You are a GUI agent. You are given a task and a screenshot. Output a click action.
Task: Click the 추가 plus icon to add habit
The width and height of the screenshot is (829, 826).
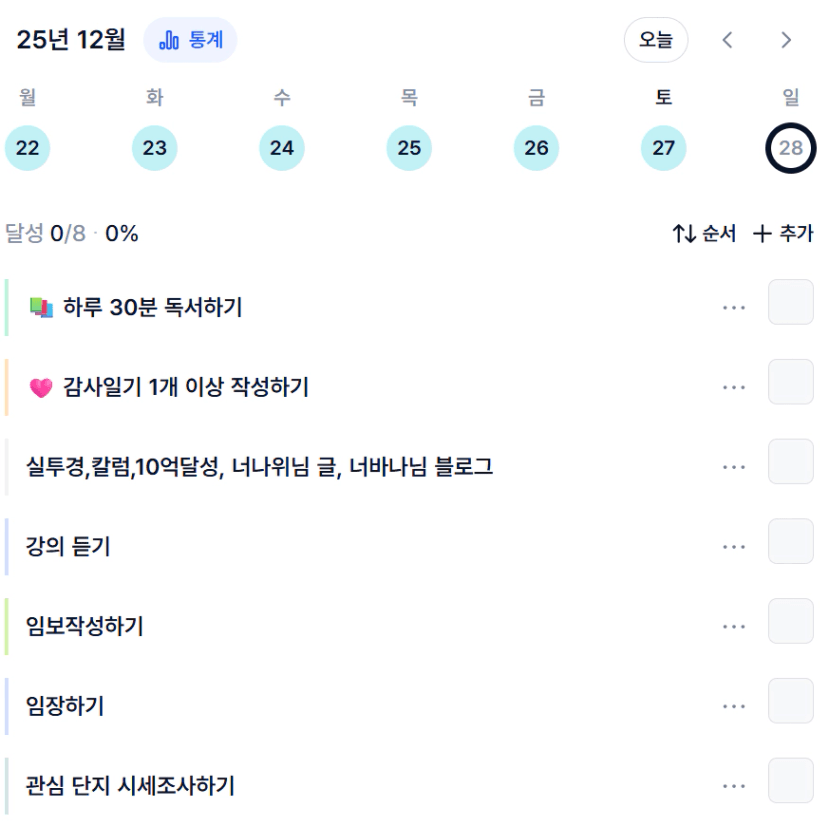click(x=762, y=234)
